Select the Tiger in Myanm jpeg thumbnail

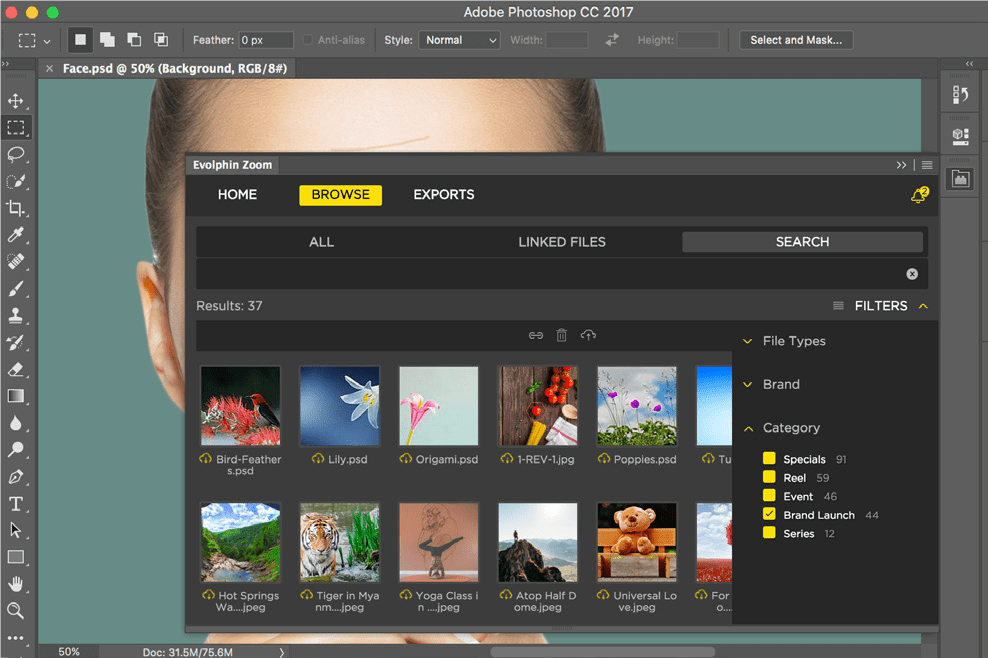pyautogui.click(x=340, y=542)
